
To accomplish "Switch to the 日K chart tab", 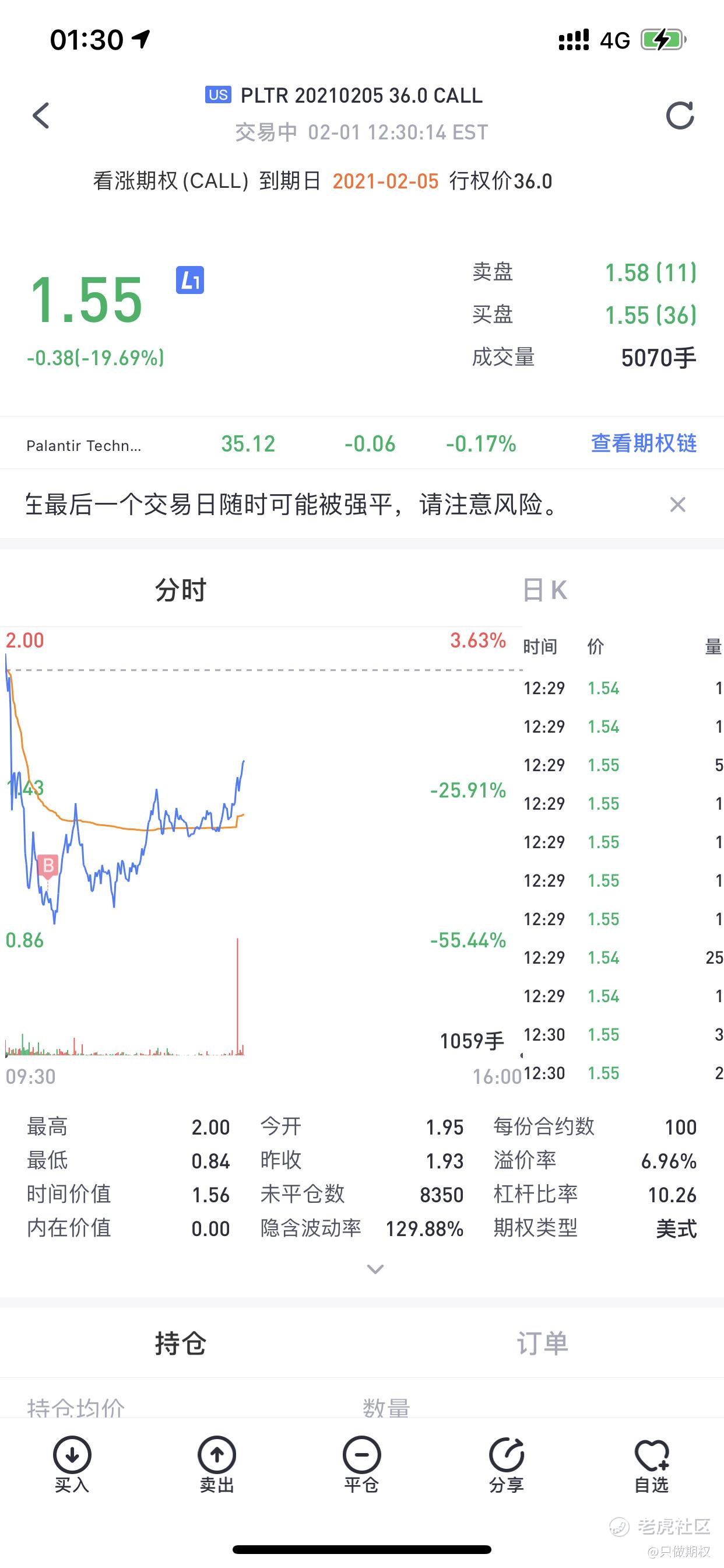I will (x=544, y=590).
